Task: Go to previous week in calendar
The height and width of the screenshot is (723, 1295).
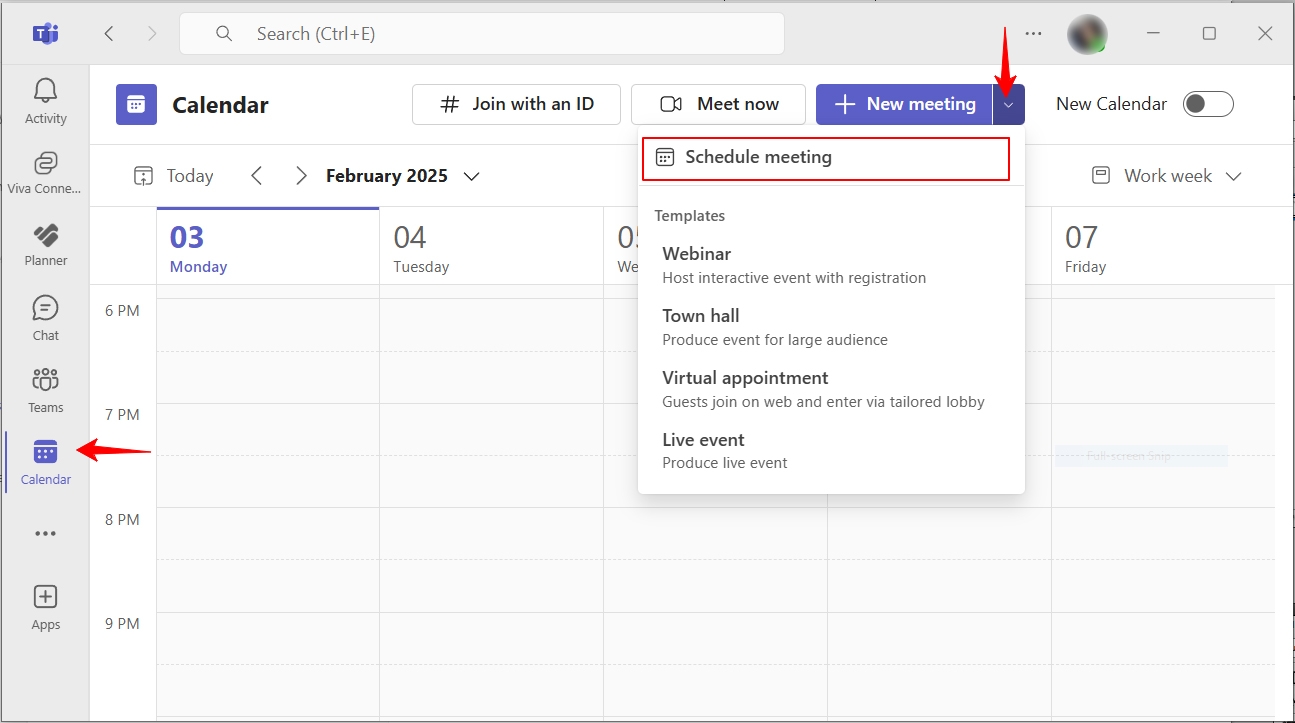Action: click(x=257, y=176)
